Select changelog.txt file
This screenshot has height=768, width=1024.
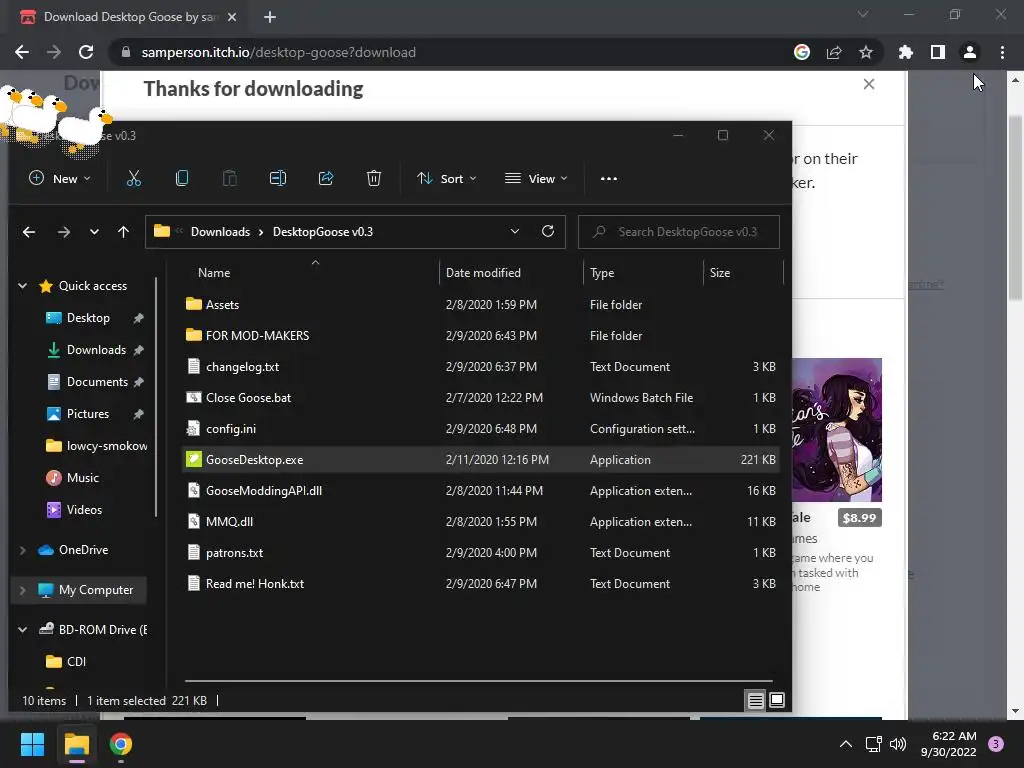pyautogui.click(x=481, y=367)
